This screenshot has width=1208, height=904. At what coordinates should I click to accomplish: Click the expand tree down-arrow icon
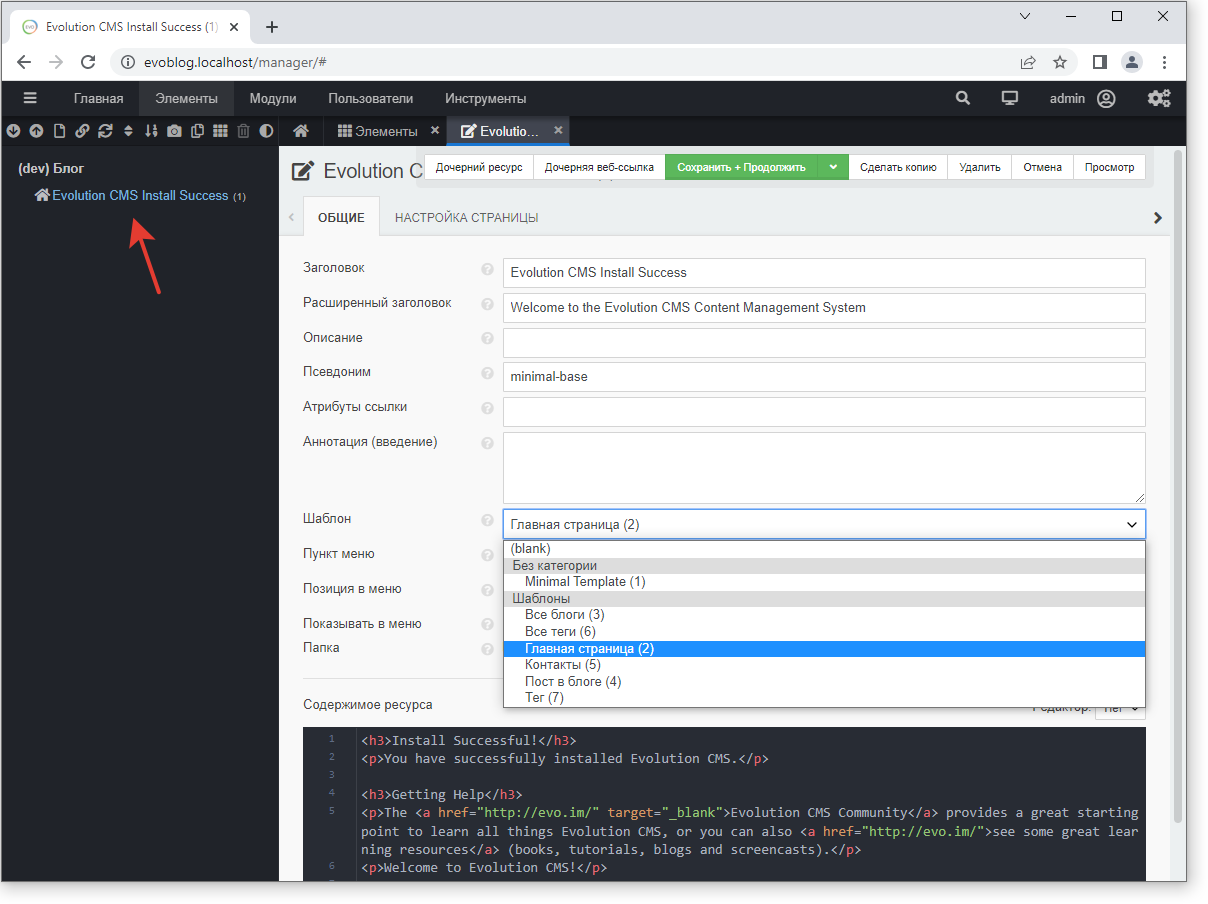[13, 131]
